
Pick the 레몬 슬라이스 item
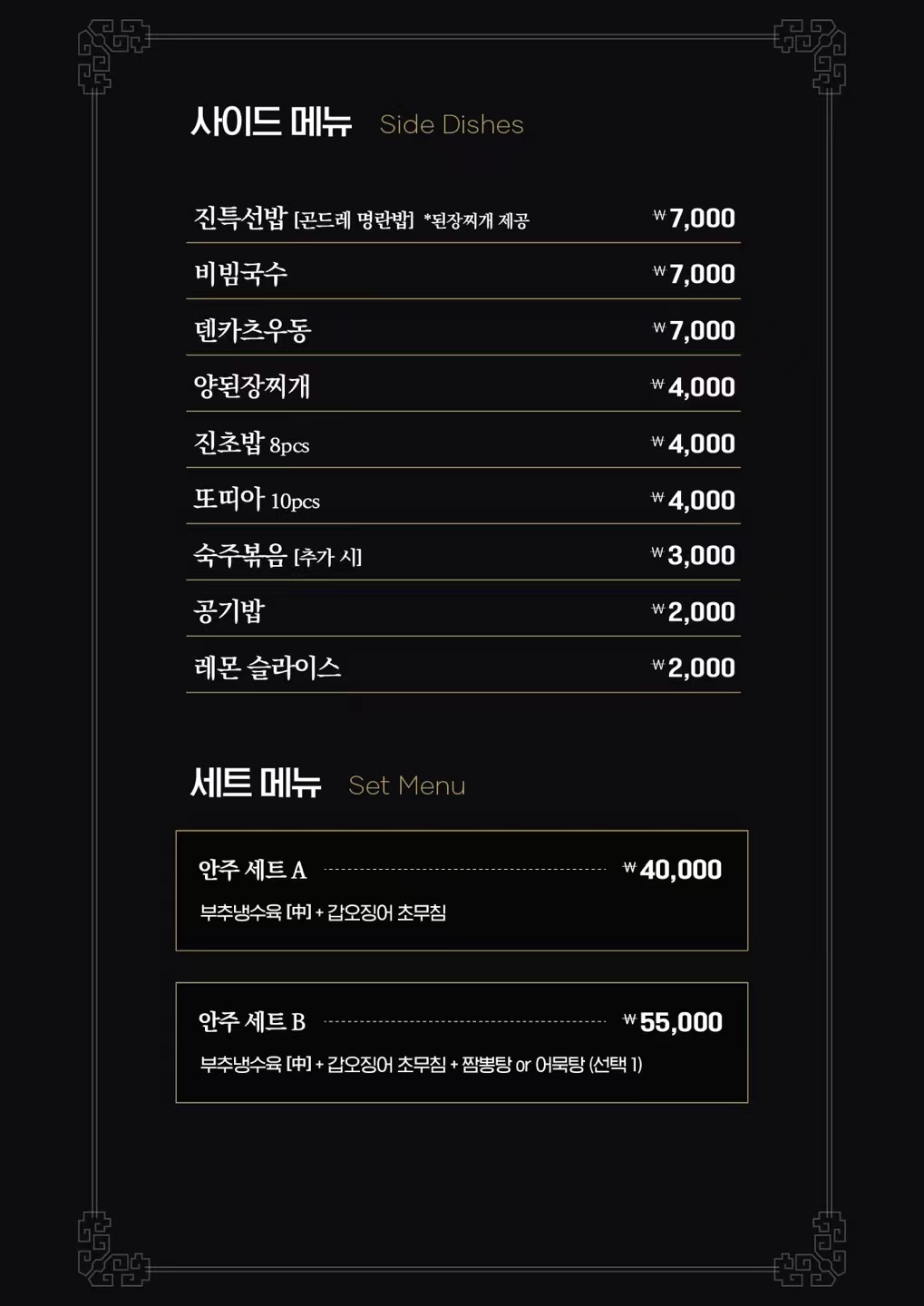click(x=267, y=668)
